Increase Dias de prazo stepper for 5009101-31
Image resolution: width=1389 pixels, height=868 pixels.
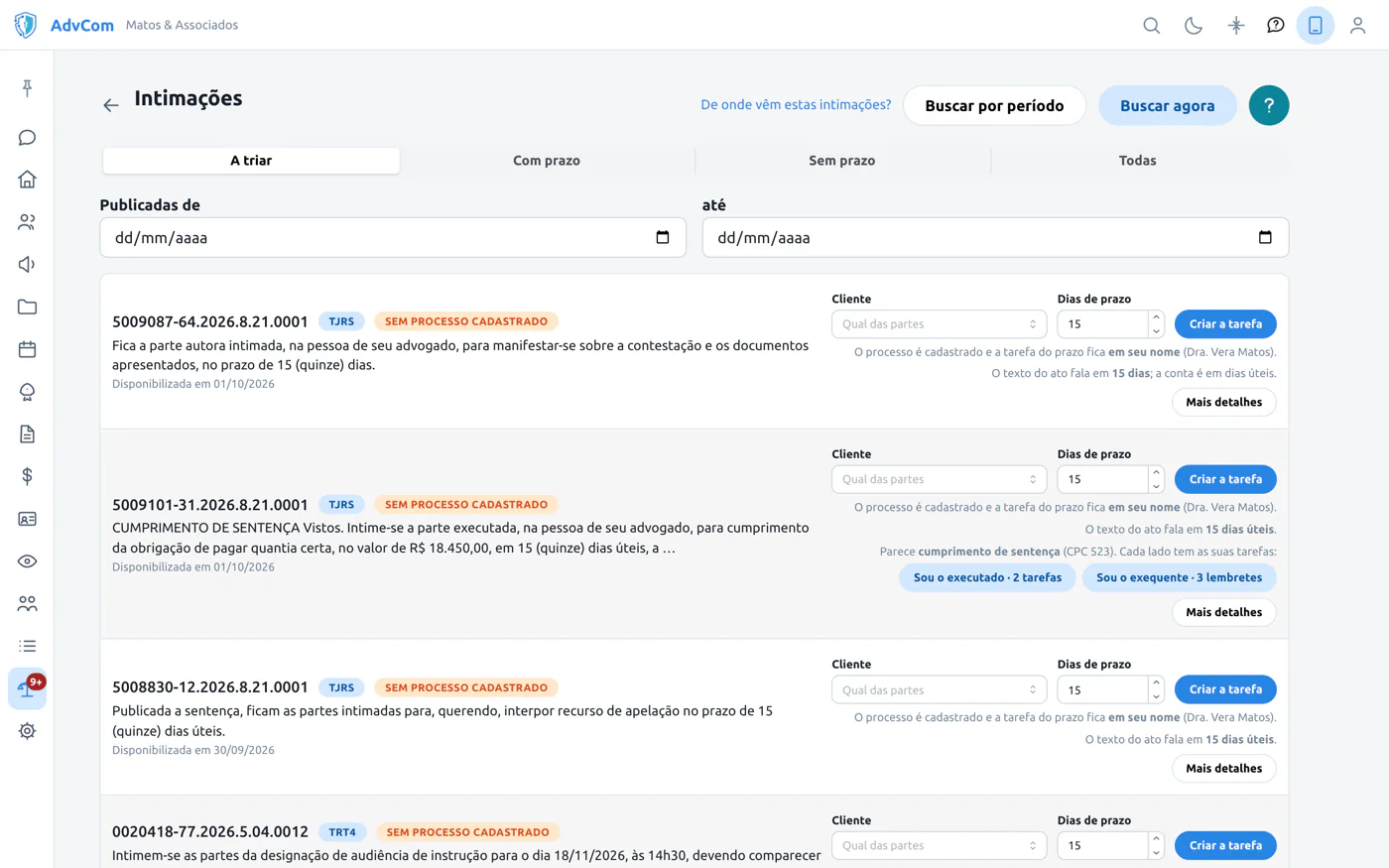[x=1156, y=473]
